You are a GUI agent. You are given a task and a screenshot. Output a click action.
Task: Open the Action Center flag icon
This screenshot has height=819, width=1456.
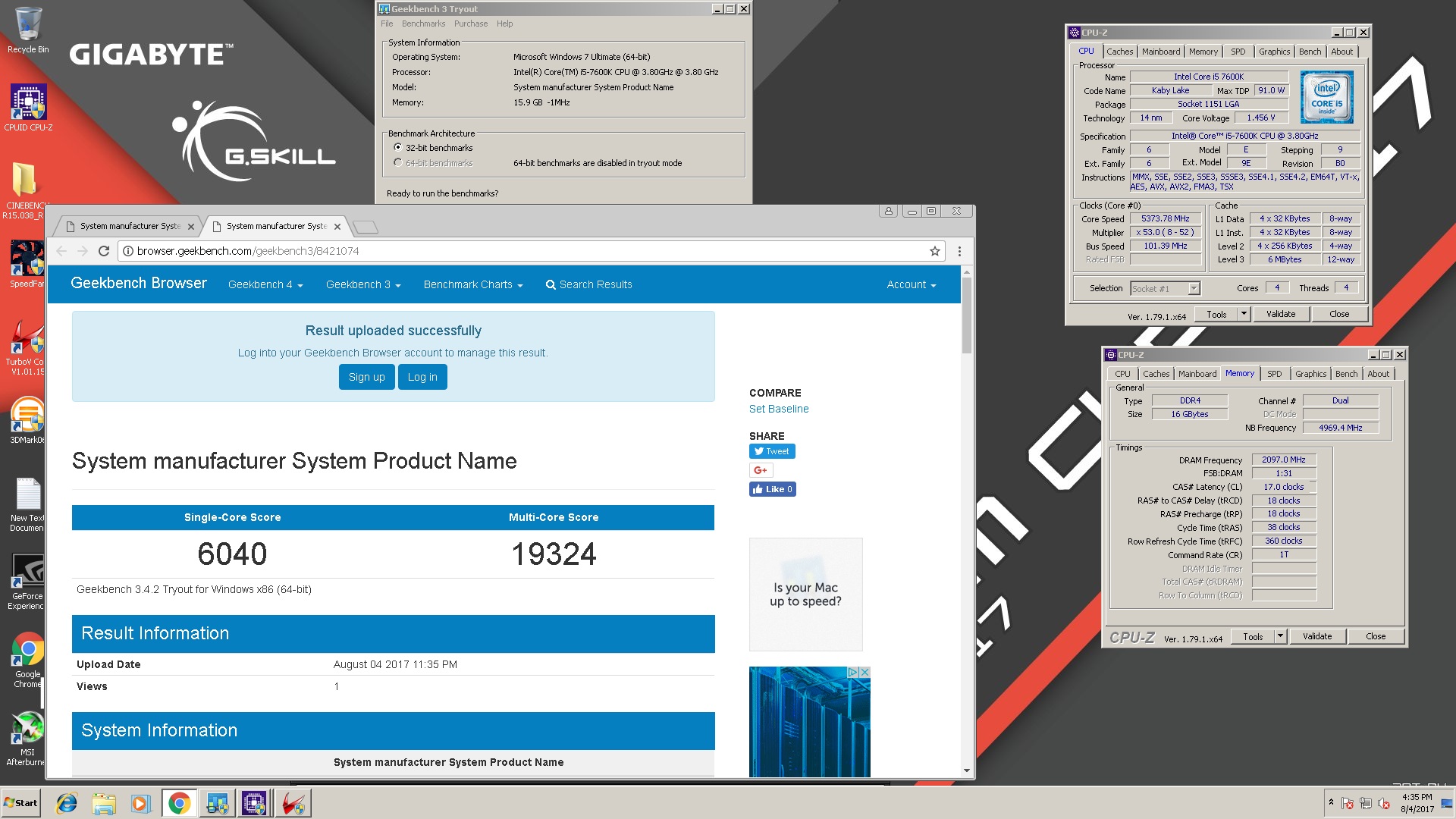pos(1348,803)
